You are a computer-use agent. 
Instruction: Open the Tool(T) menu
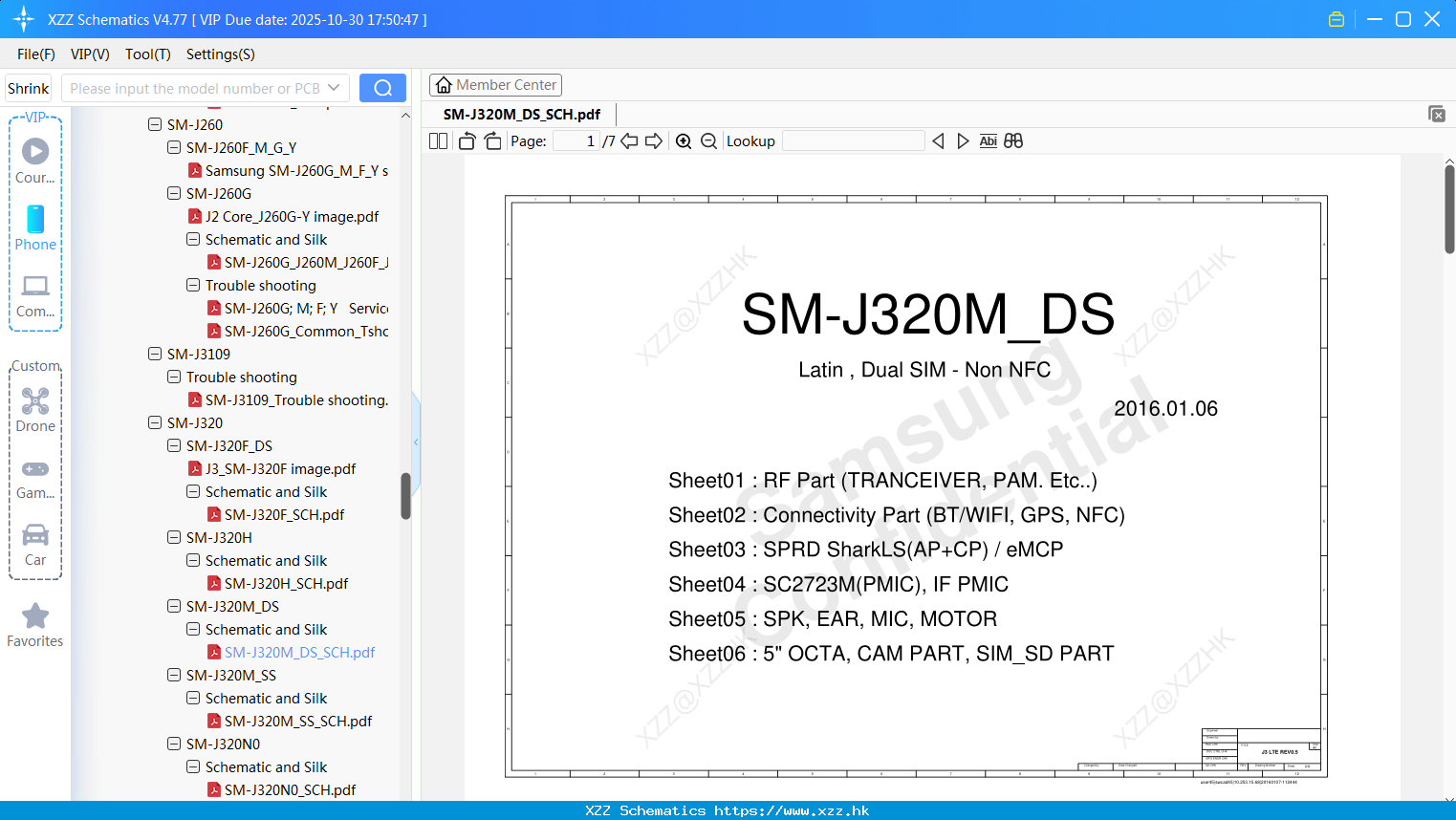tap(148, 54)
